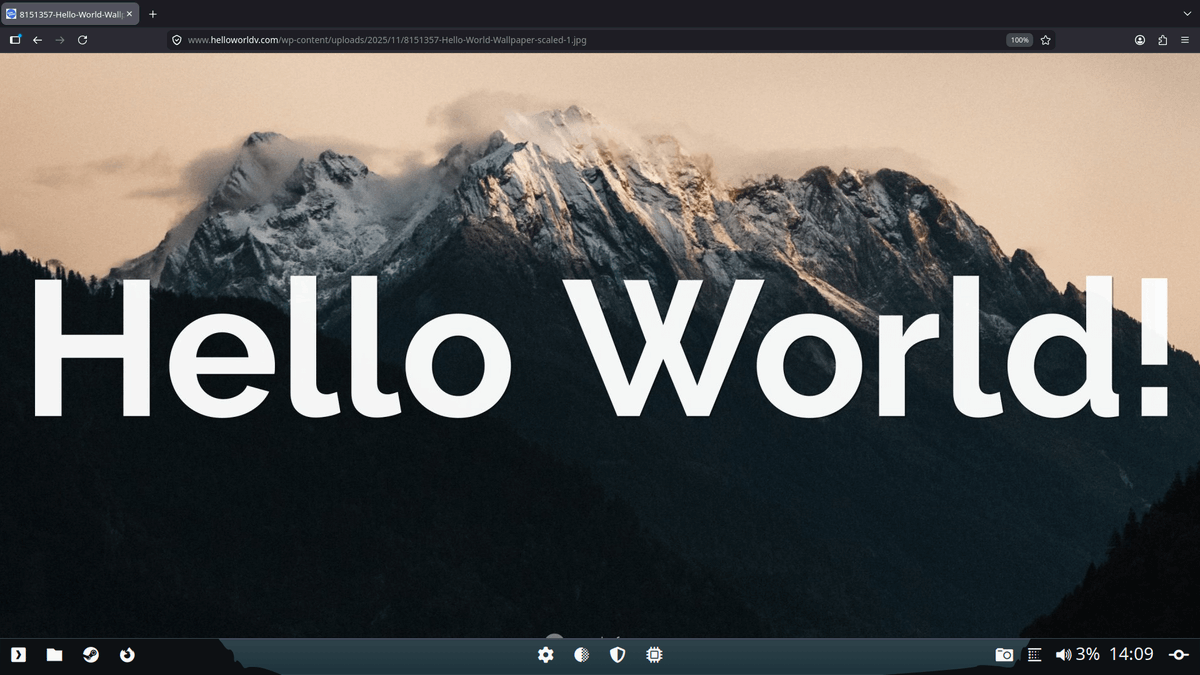Click the site permissions badge in address bar
Viewport: 1200px width, 675px height.
coord(176,40)
